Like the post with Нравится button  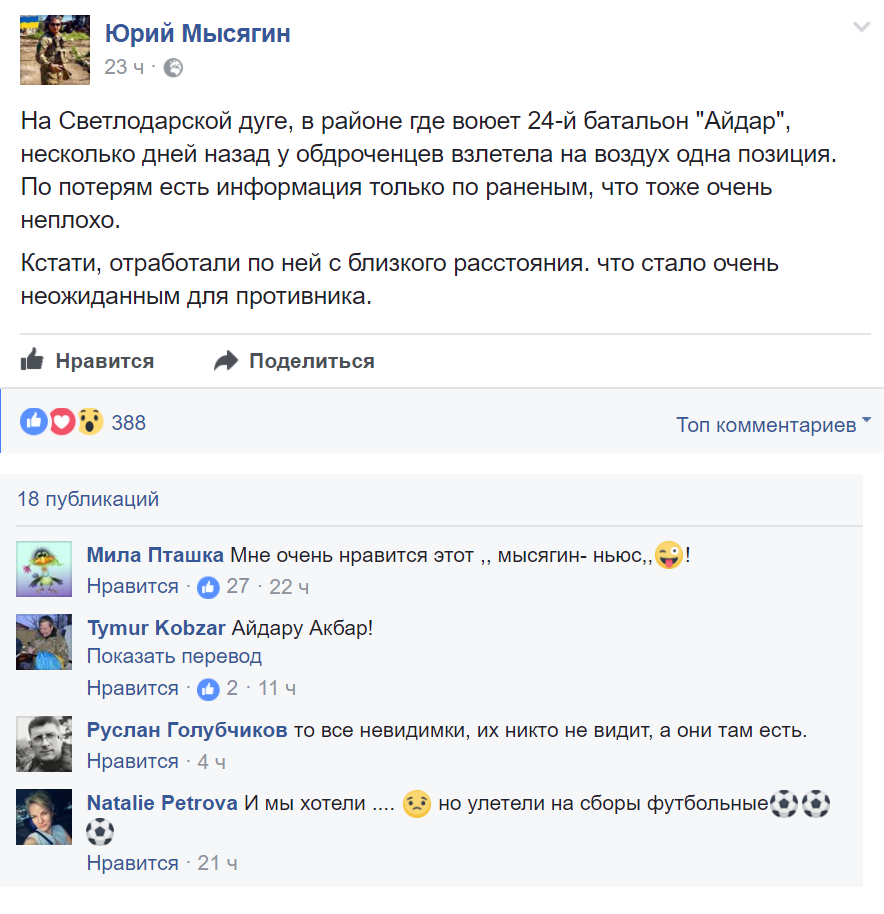(x=87, y=360)
